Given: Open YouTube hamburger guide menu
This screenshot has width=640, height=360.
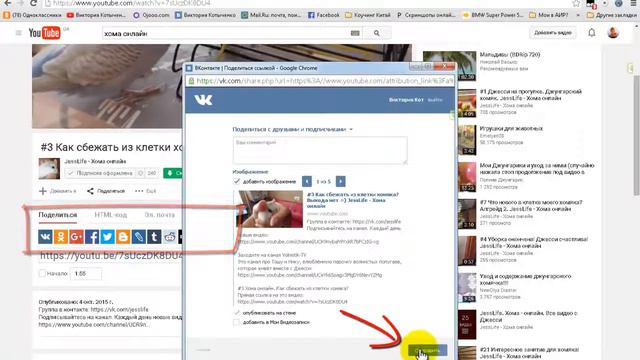Looking at the screenshot, I should coord(19,33).
